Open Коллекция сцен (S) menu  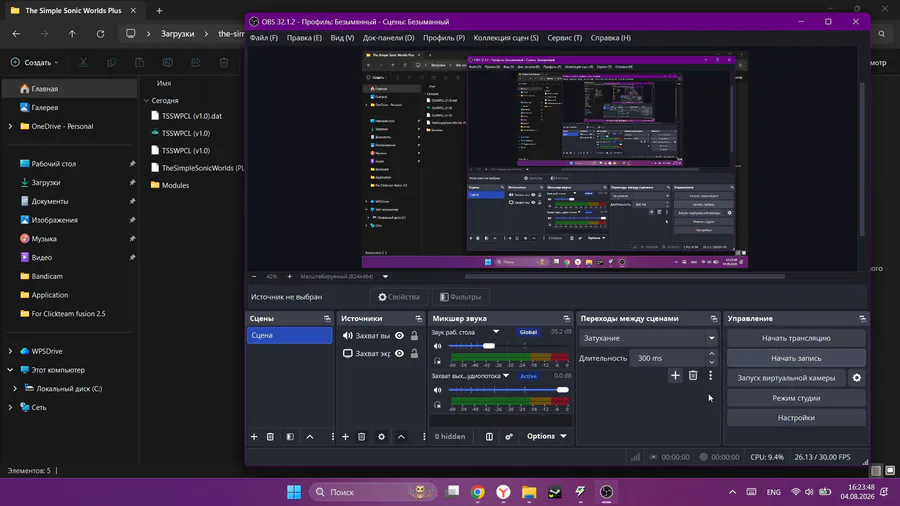coord(506,38)
